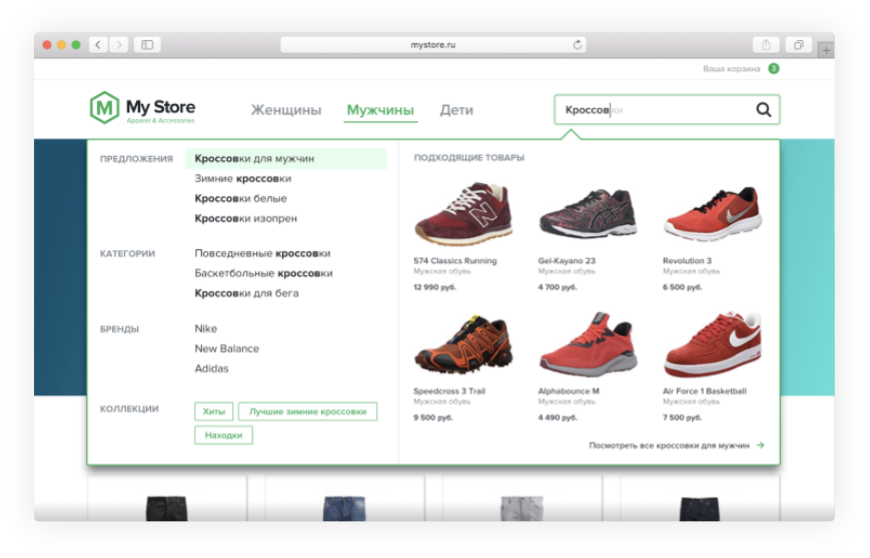870x558 pixels.
Task: Click the browser back arrow
Action: (x=98, y=45)
